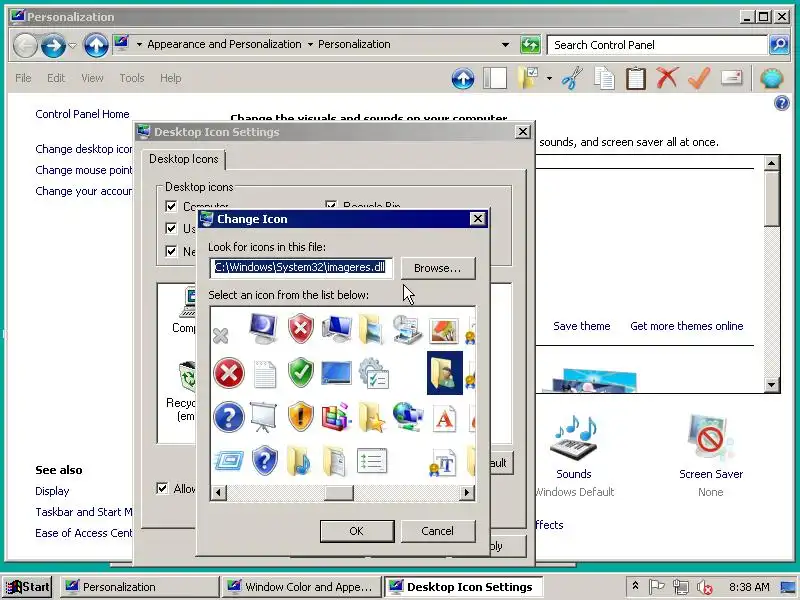Select the painting picture icon
Viewport: 800px width, 600px height.
pyautogui.click(x=444, y=330)
